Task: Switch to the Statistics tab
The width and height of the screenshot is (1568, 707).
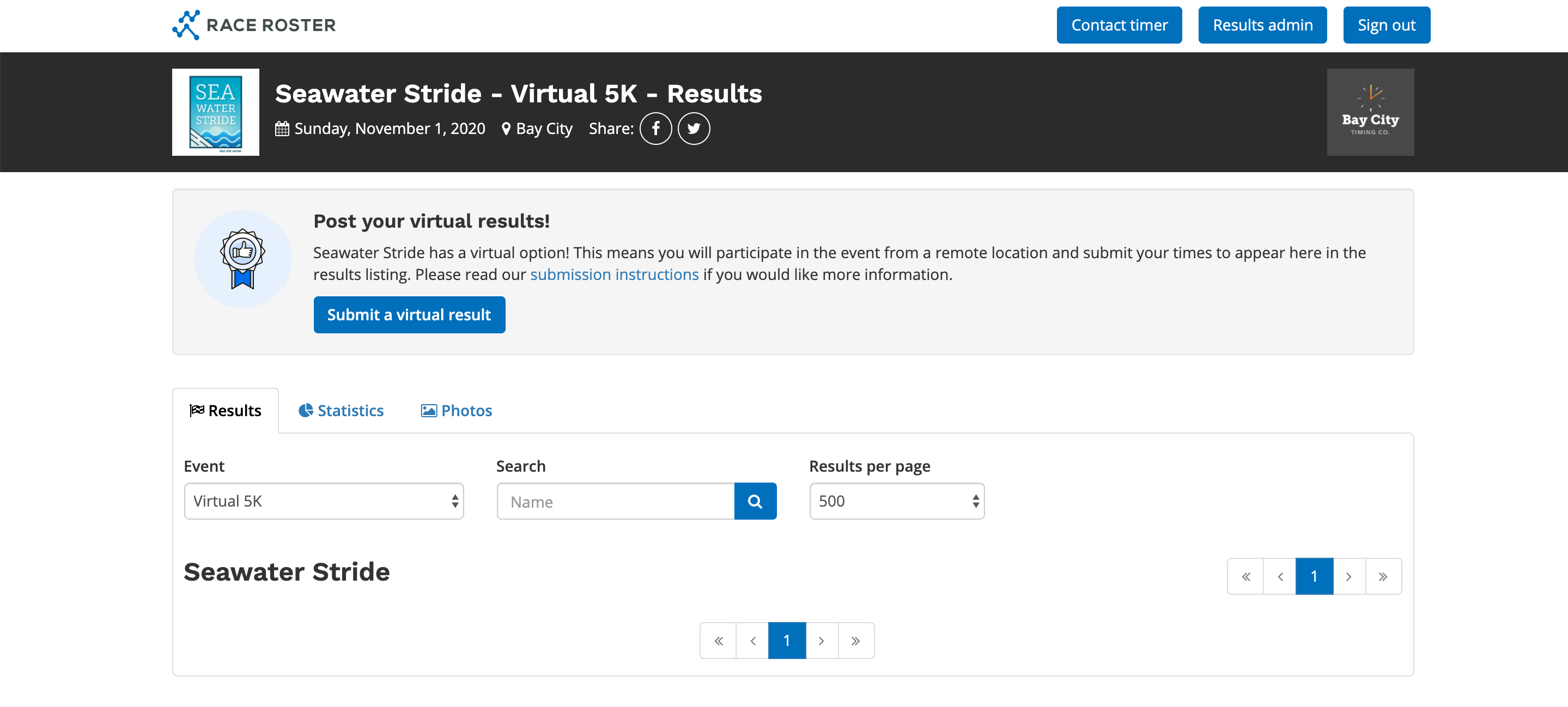Action: pyautogui.click(x=341, y=411)
